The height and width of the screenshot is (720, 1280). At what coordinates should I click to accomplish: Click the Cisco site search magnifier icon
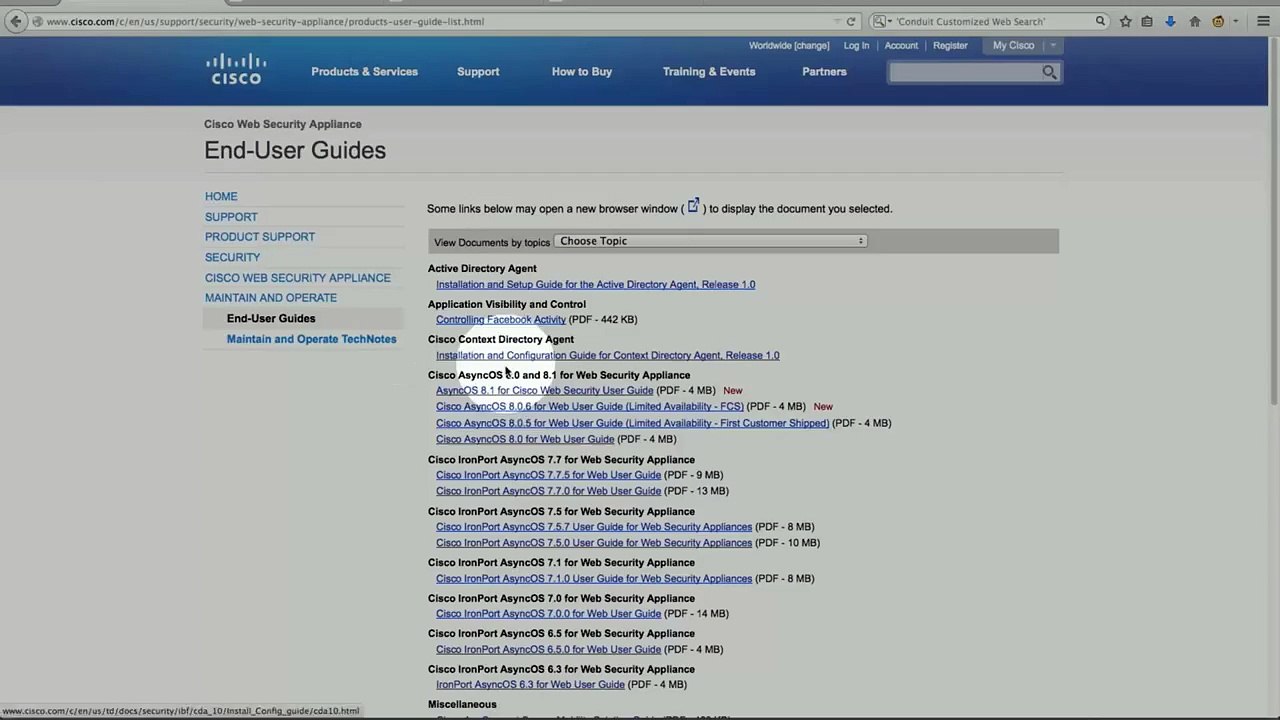click(1049, 72)
